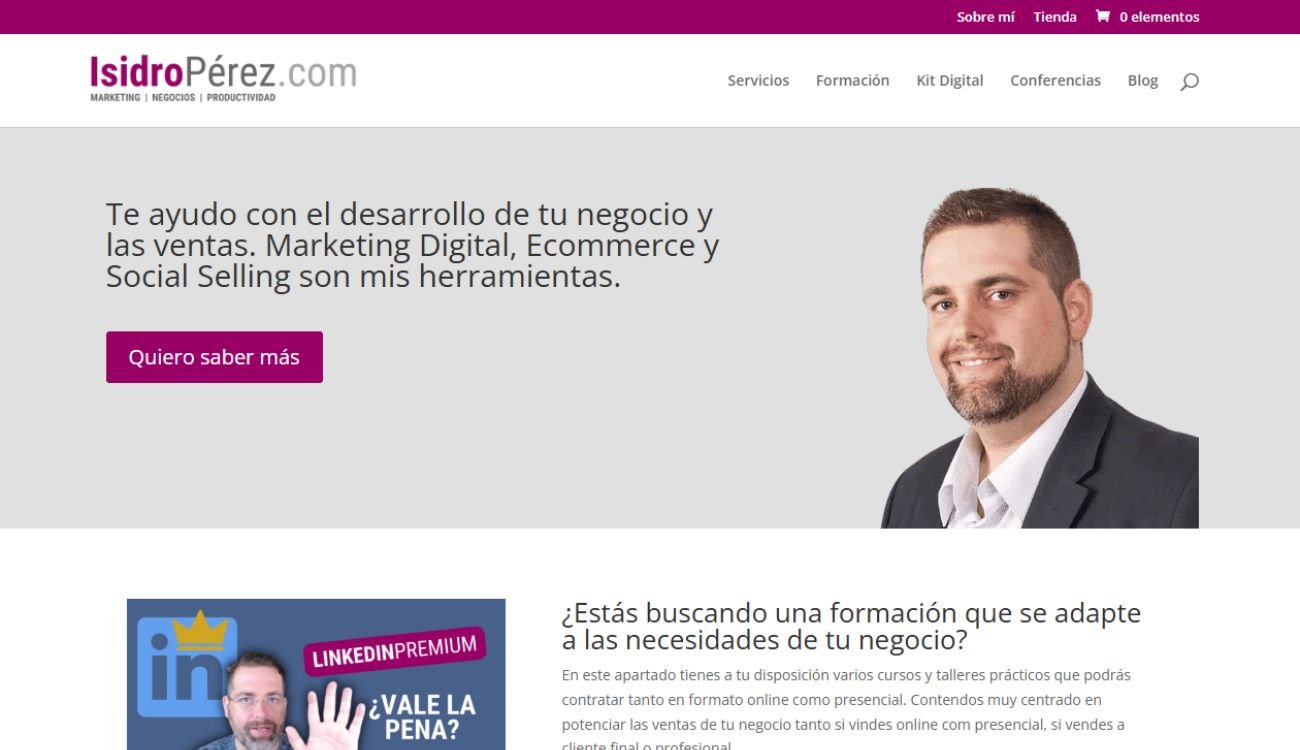The image size is (1300, 750).
Task: View the 0 elementos cart link
Action: click(1159, 17)
